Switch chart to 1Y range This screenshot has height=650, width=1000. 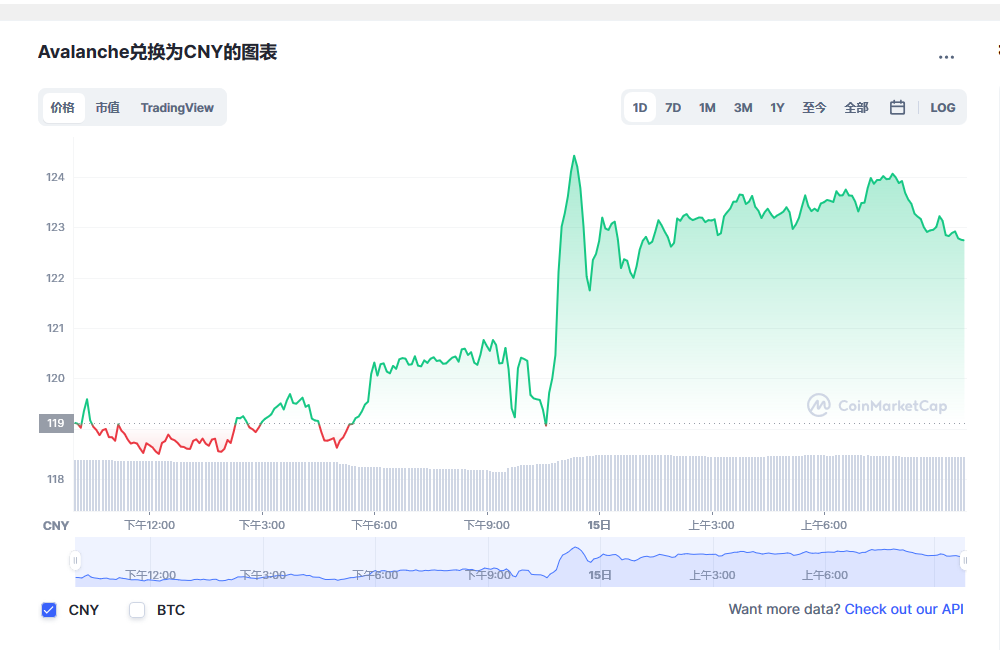pos(777,107)
